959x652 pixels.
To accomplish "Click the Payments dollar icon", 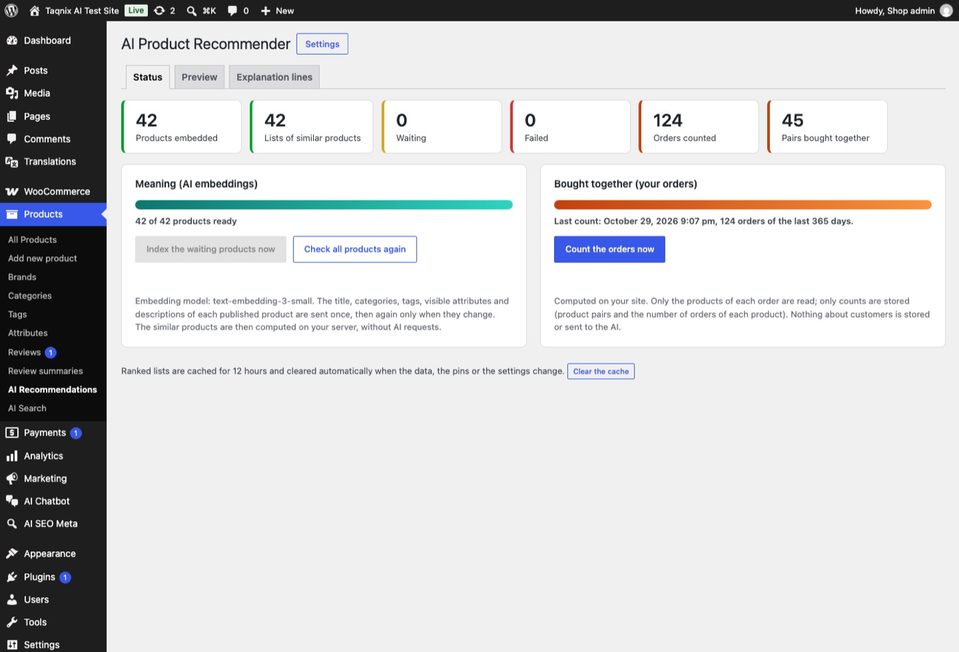I will tap(12, 432).
